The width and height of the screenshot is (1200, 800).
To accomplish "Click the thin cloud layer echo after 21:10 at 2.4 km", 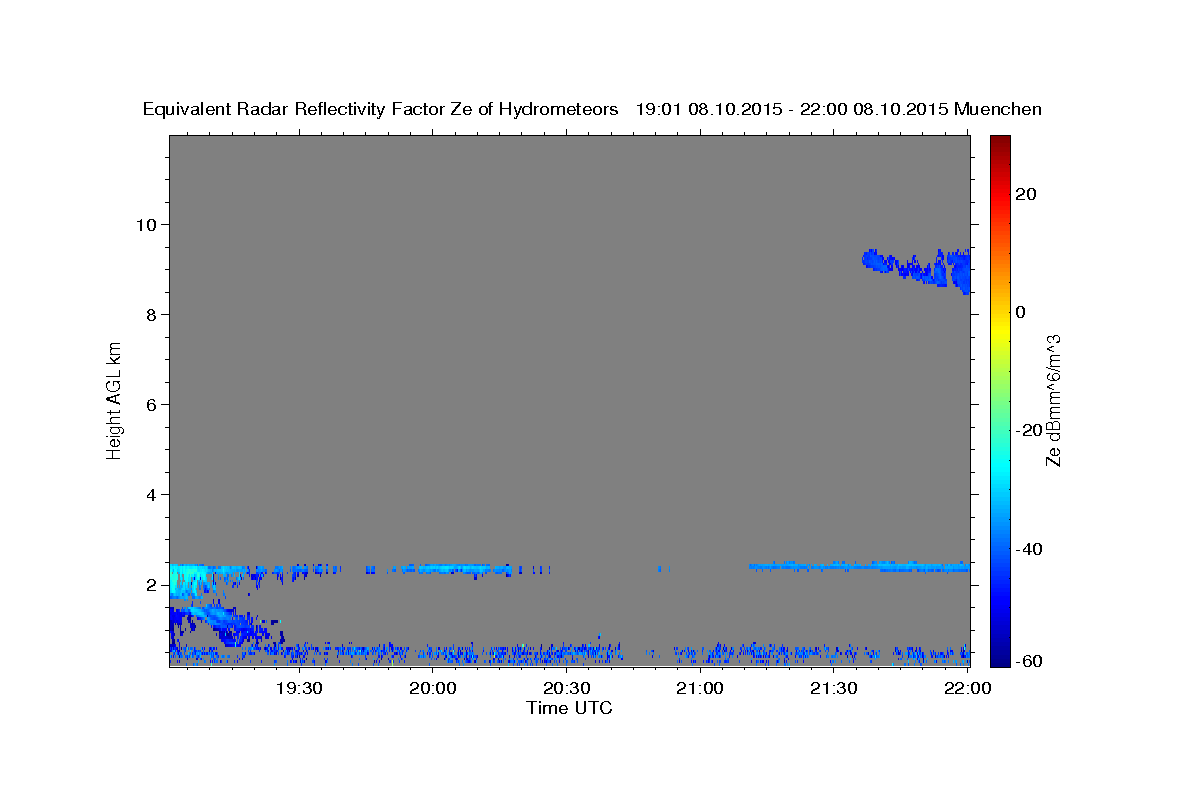I will click(859, 566).
